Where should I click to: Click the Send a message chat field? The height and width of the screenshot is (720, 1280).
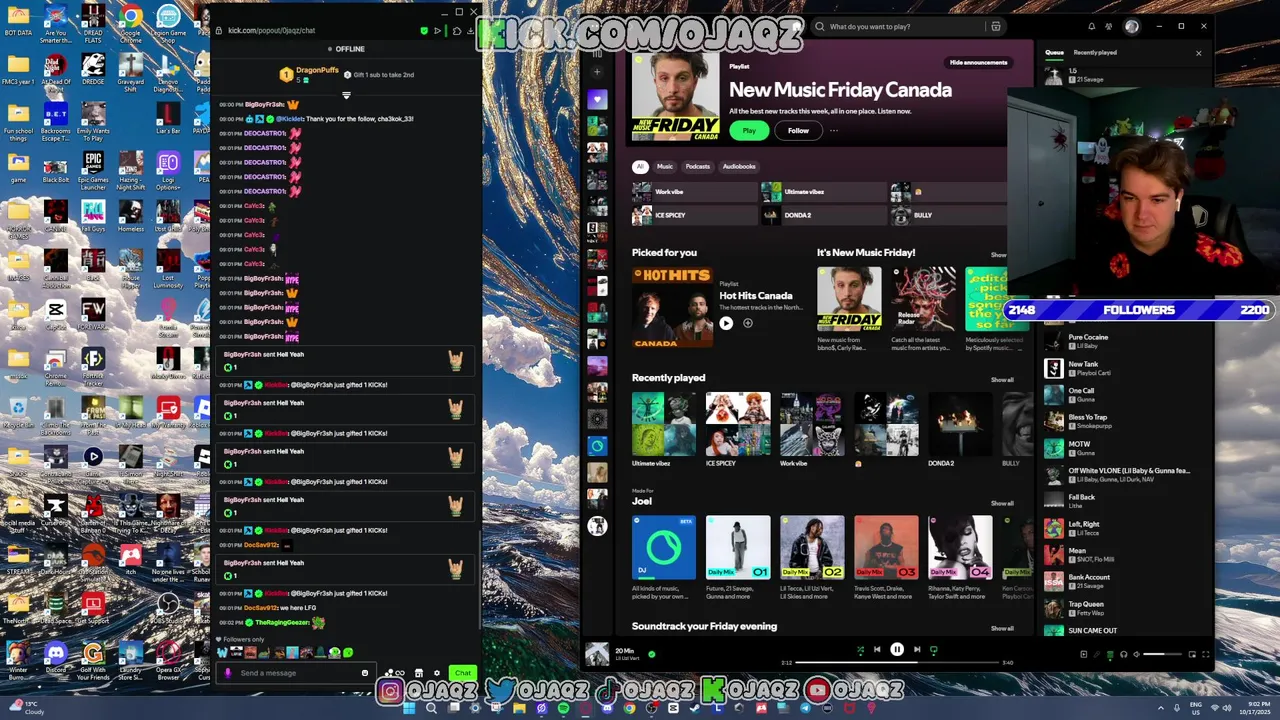click(x=298, y=673)
